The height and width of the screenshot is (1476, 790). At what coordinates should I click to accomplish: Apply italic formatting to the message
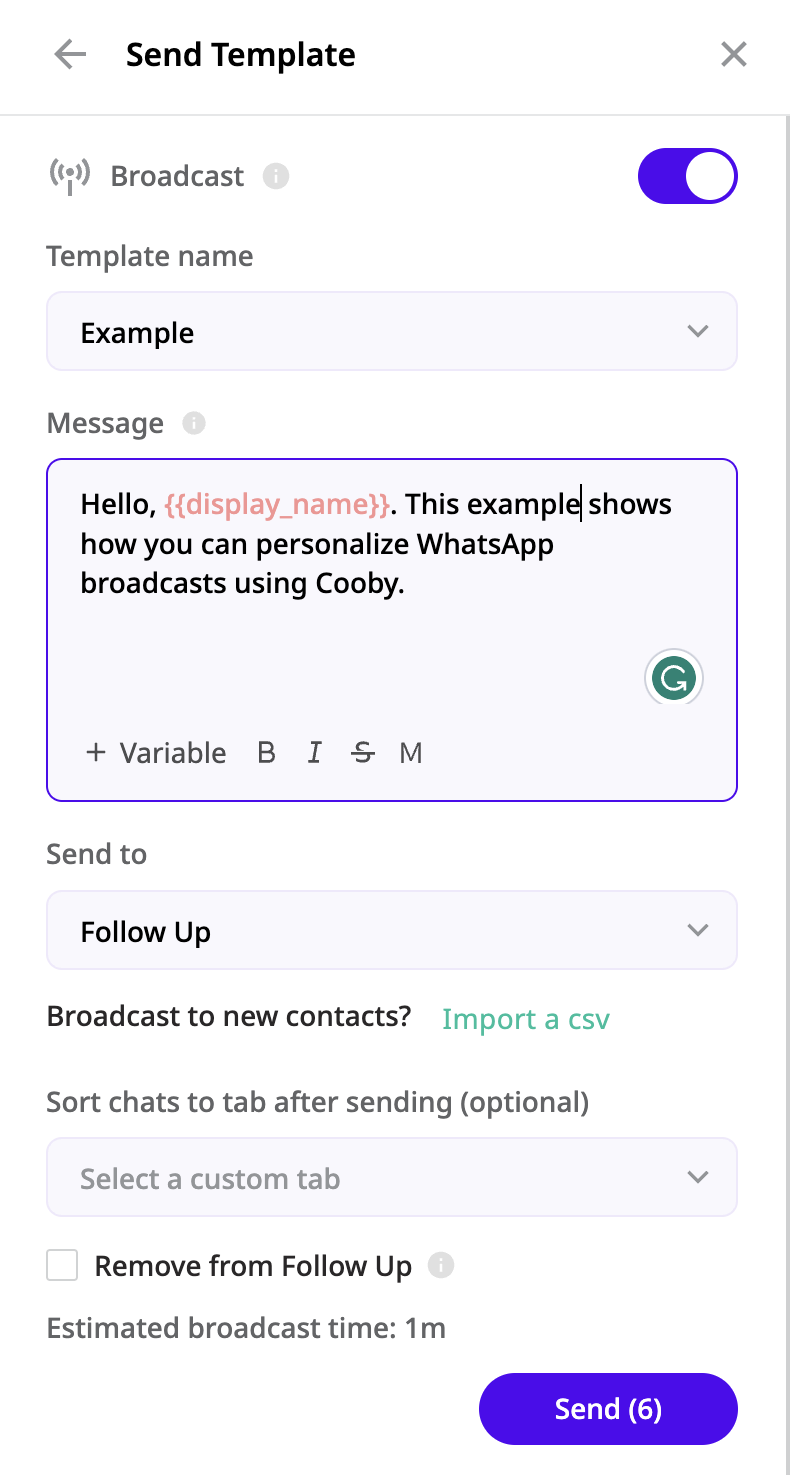point(314,753)
